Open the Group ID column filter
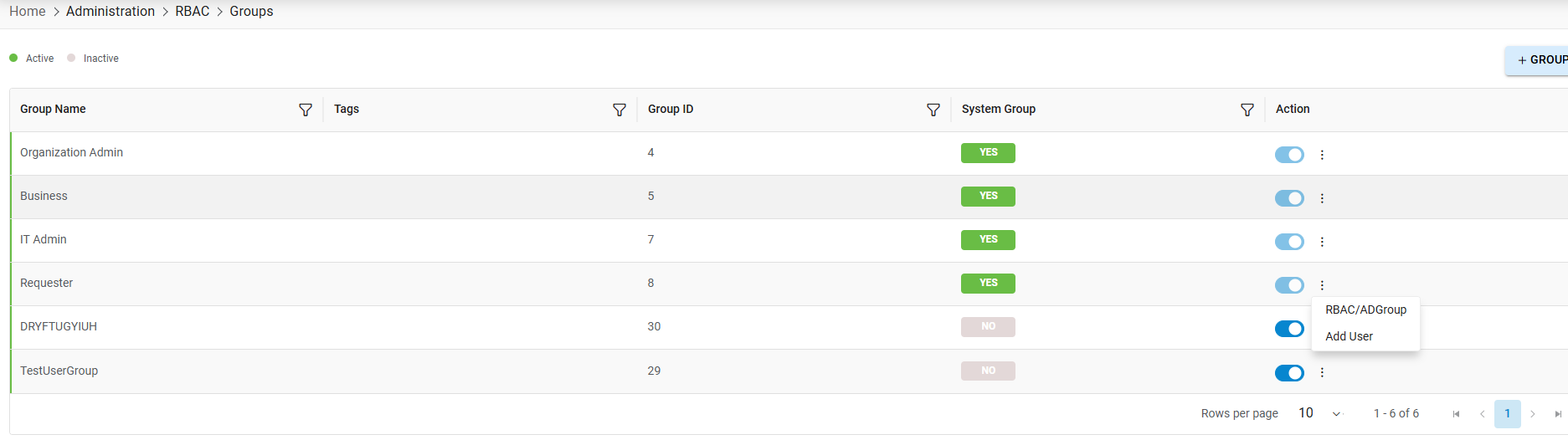This screenshot has width=1568, height=440. tap(933, 110)
